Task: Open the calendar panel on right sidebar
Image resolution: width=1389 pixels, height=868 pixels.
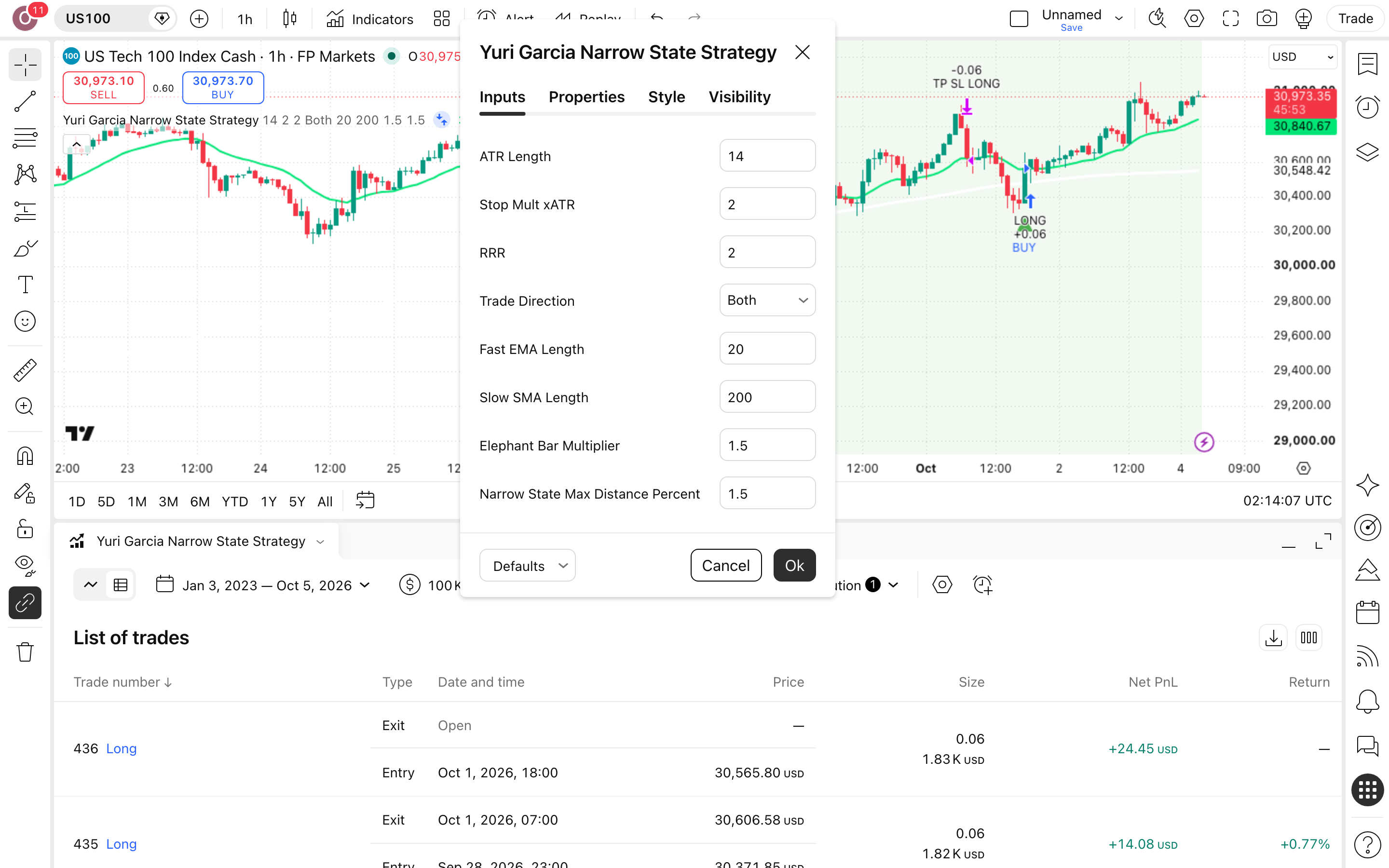Action: (x=1367, y=612)
